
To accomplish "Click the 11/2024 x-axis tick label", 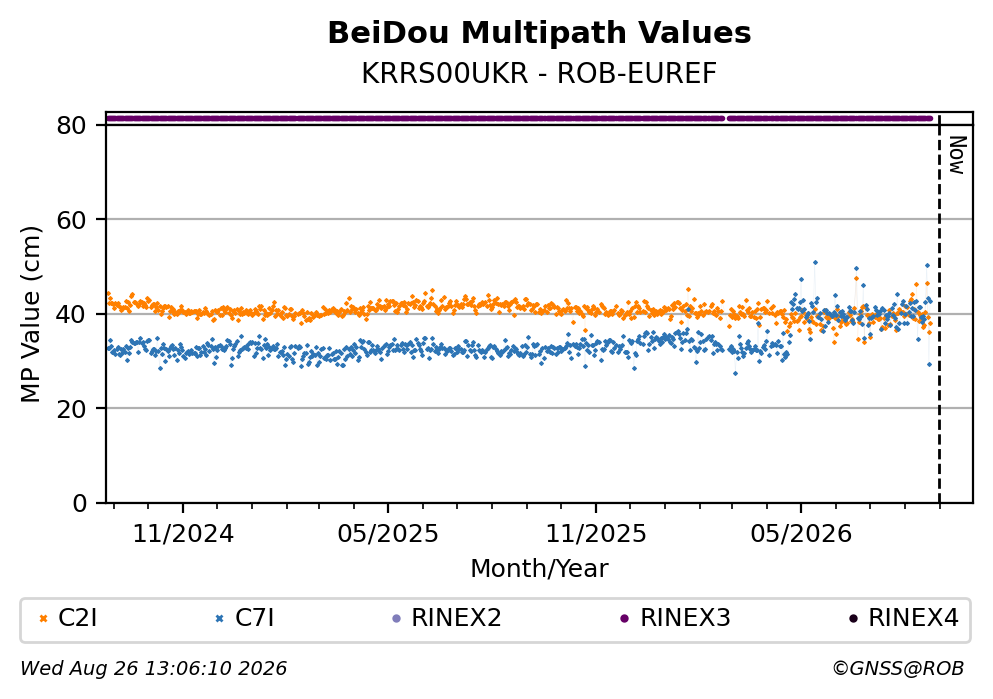I will pos(183,534).
